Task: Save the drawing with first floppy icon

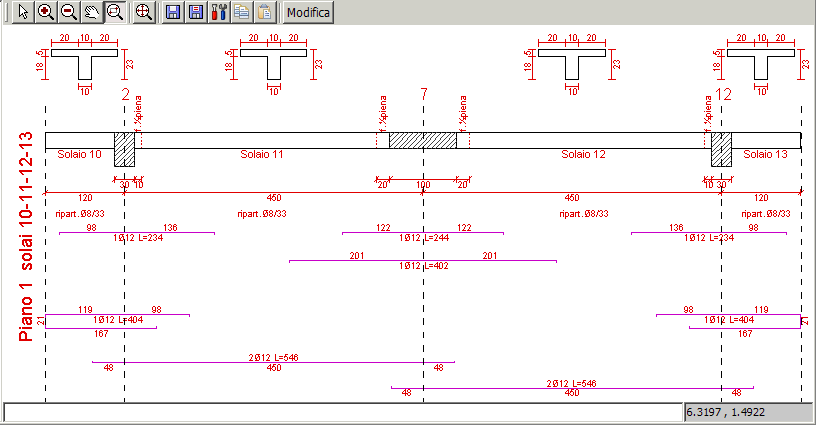Action: 172,12
